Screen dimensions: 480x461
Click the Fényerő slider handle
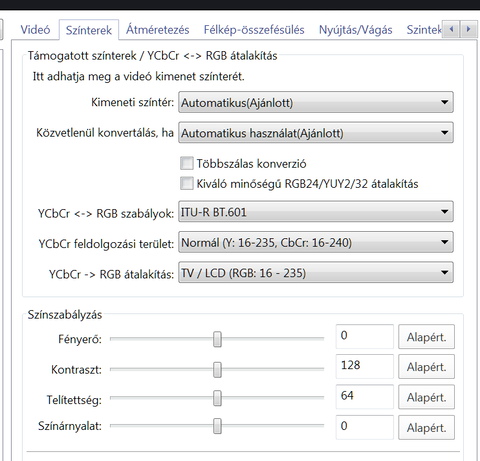click(x=217, y=339)
